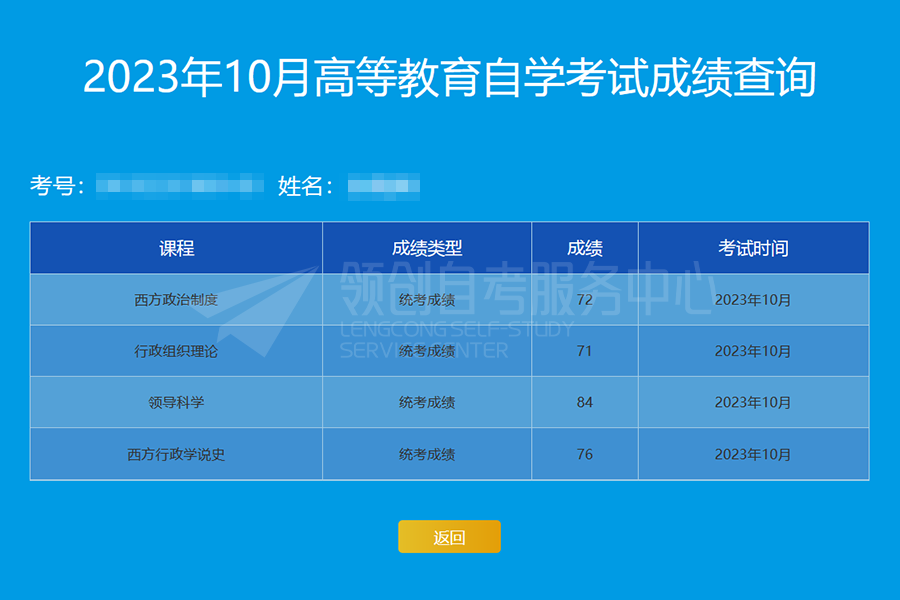
Task: Click the course cell 西方行政学说史
Action: click(176, 454)
